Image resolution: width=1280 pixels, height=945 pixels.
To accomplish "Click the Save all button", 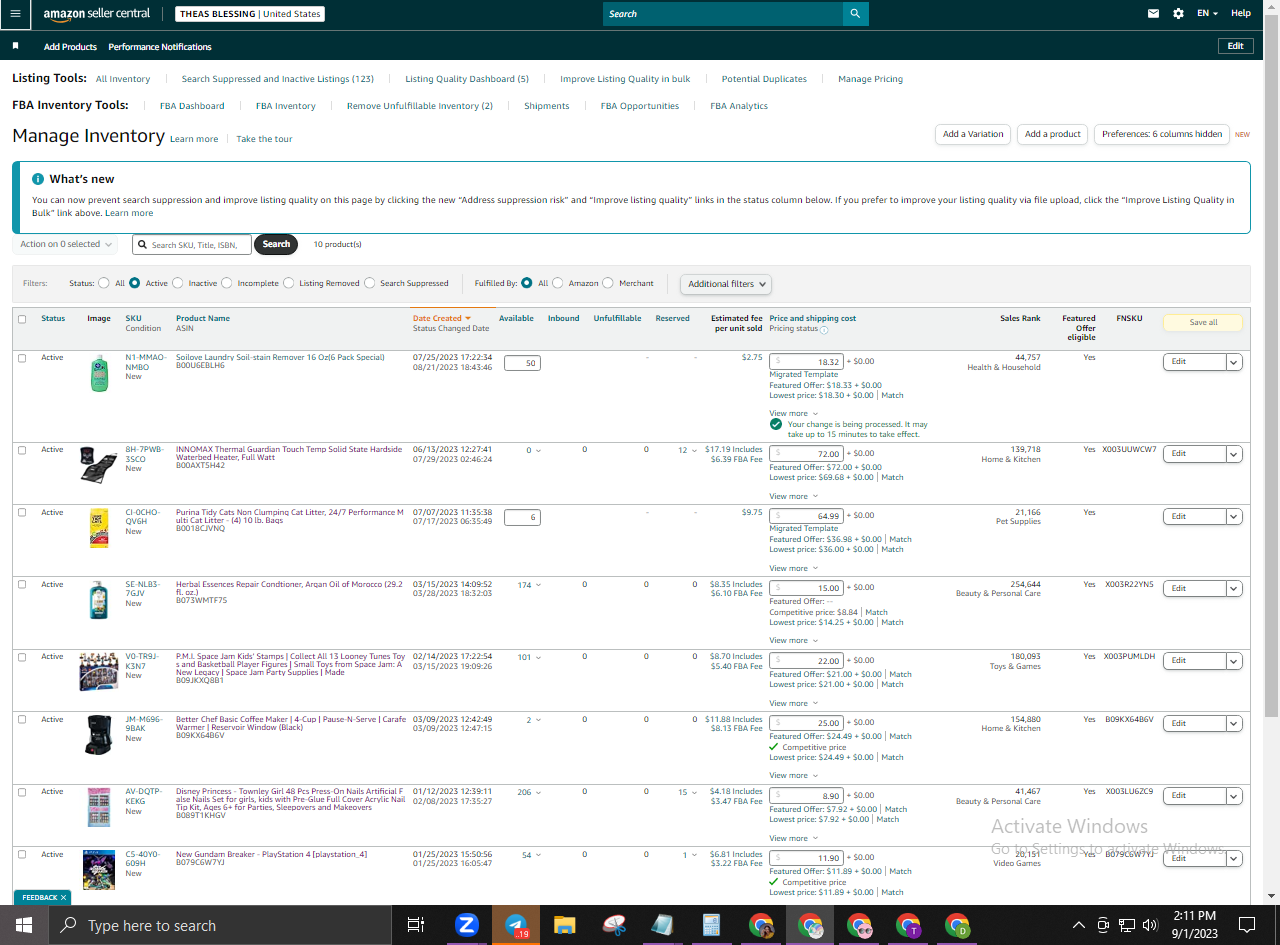I will click(x=1203, y=323).
